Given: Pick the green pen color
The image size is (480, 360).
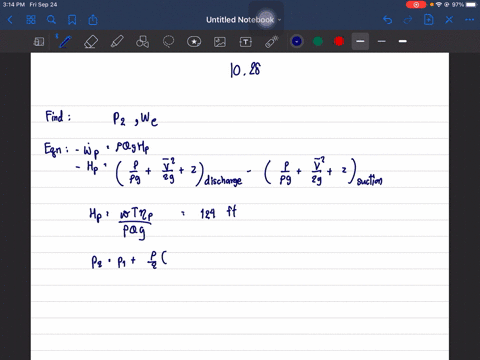Looking at the screenshot, I should click(x=318, y=41).
